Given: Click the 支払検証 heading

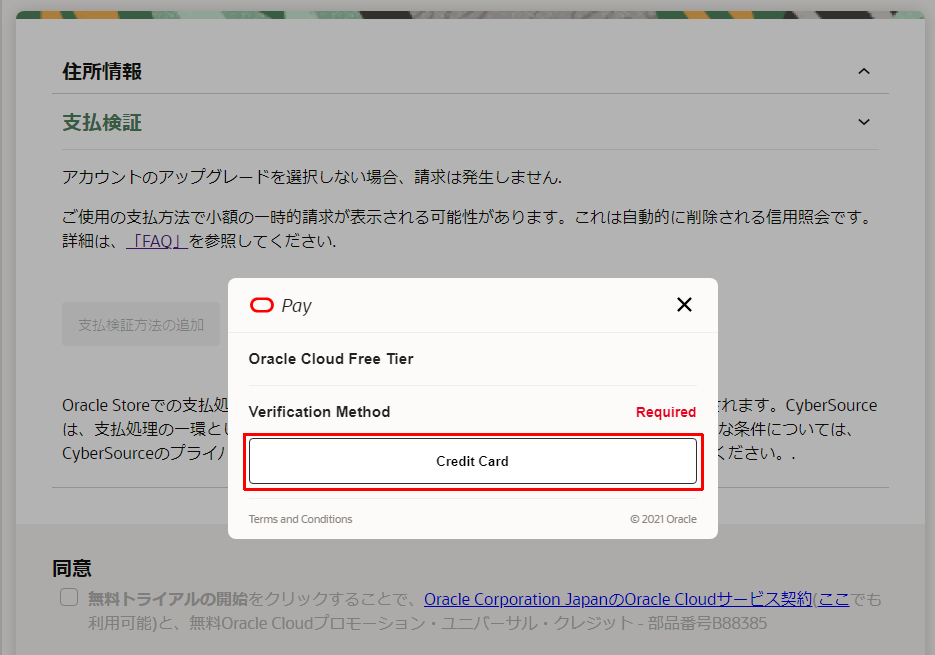Looking at the screenshot, I should pyautogui.click(x=102, y=122).
